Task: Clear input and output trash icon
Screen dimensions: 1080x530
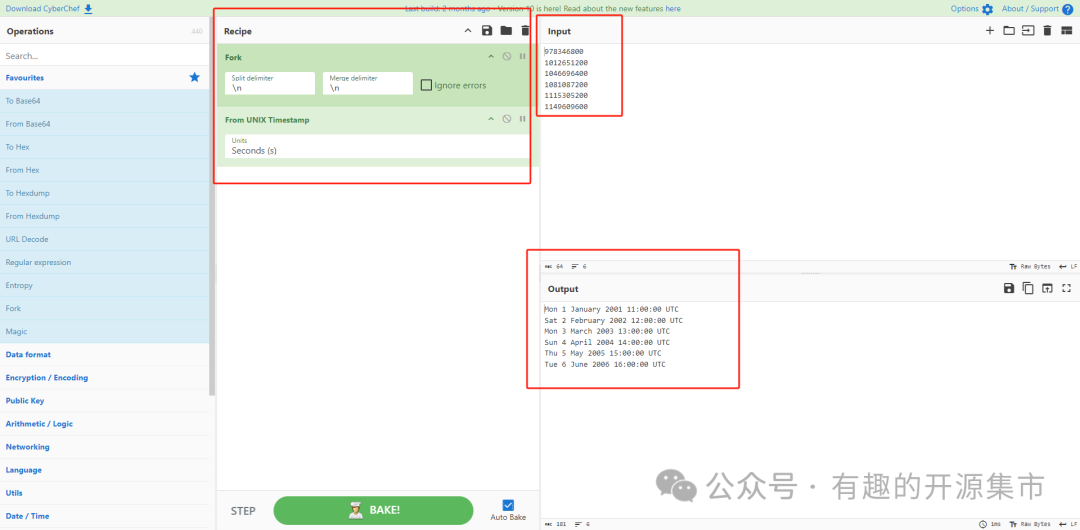Action: [1047, 31]
